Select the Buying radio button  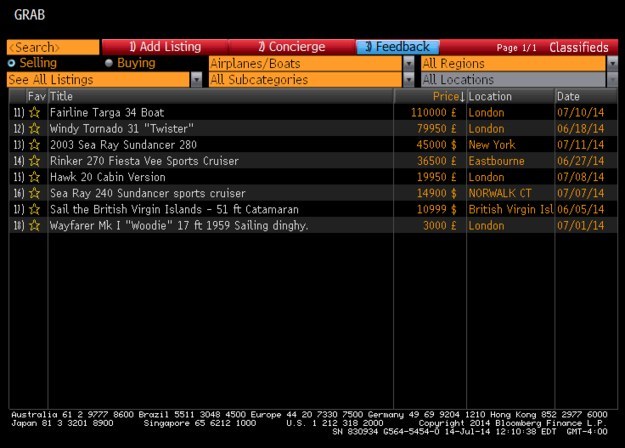pos(108,63)
